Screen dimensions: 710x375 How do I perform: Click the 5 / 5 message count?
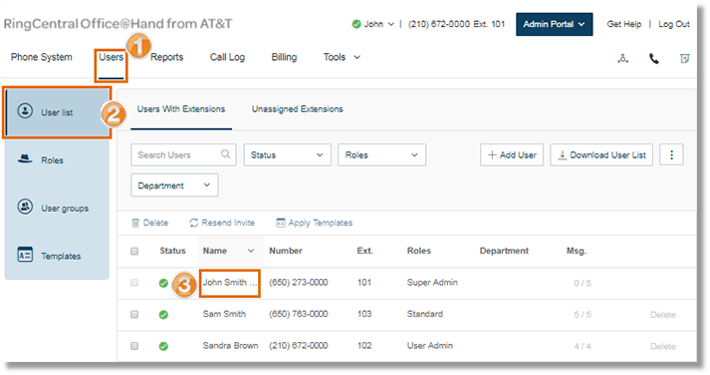click(582, 315)
